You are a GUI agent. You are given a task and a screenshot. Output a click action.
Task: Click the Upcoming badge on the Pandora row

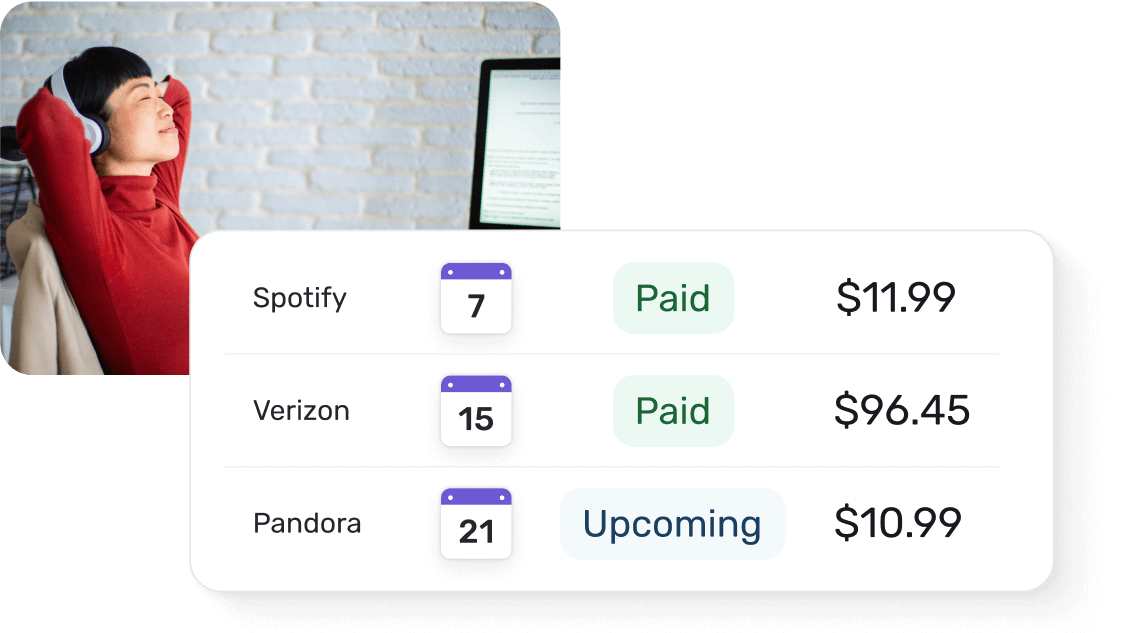(x=672, y=523)
